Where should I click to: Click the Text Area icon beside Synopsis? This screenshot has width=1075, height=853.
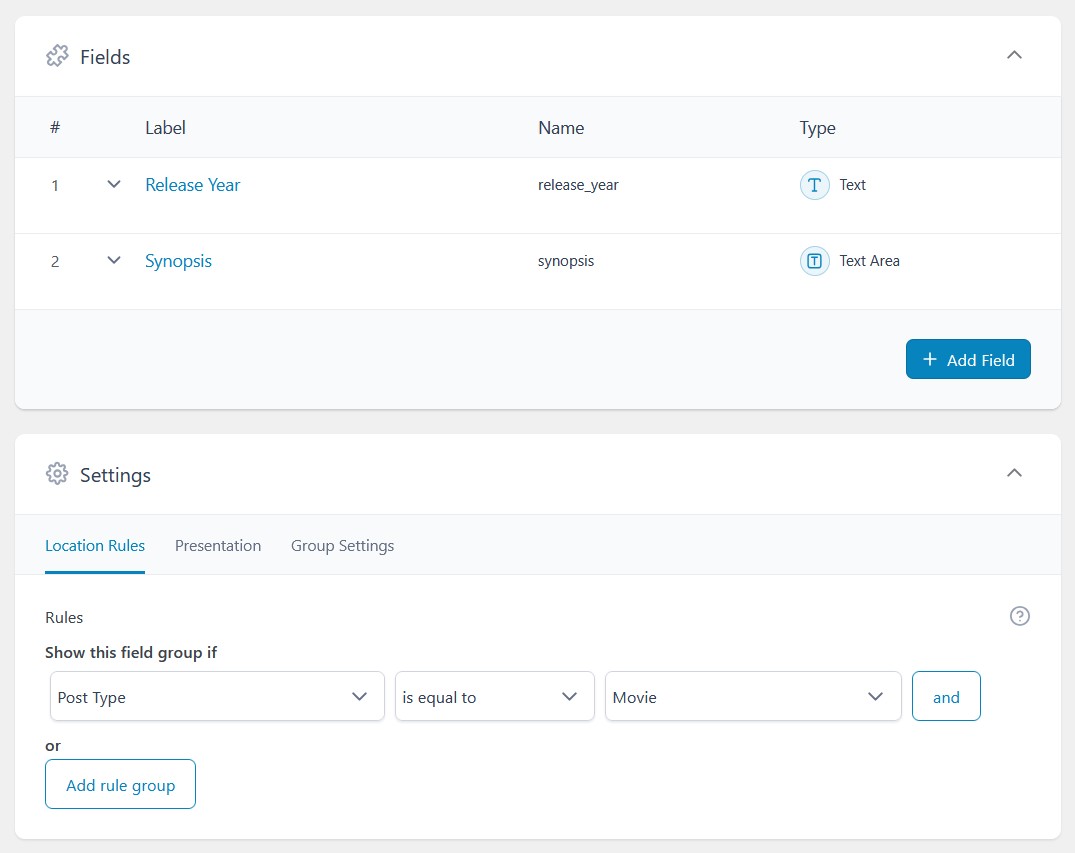[x=814, y=261]
